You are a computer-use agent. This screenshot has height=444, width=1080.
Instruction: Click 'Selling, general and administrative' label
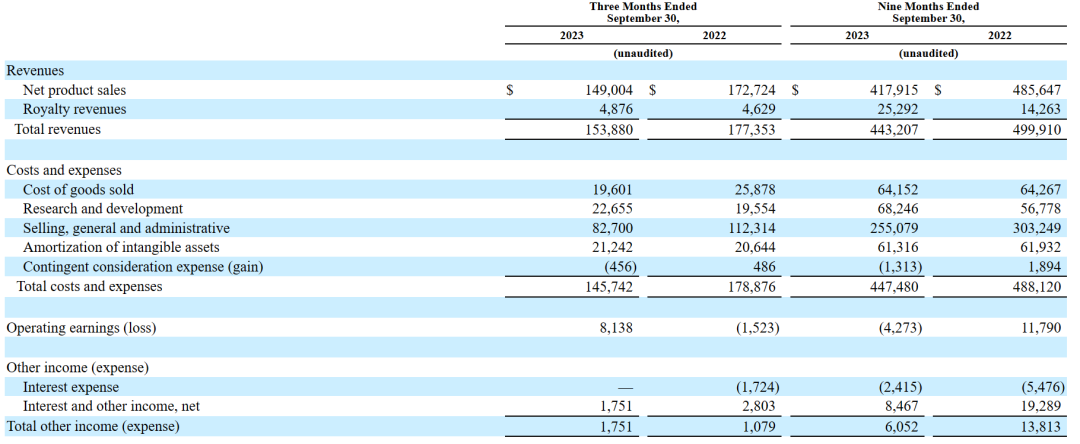[126, 228]
